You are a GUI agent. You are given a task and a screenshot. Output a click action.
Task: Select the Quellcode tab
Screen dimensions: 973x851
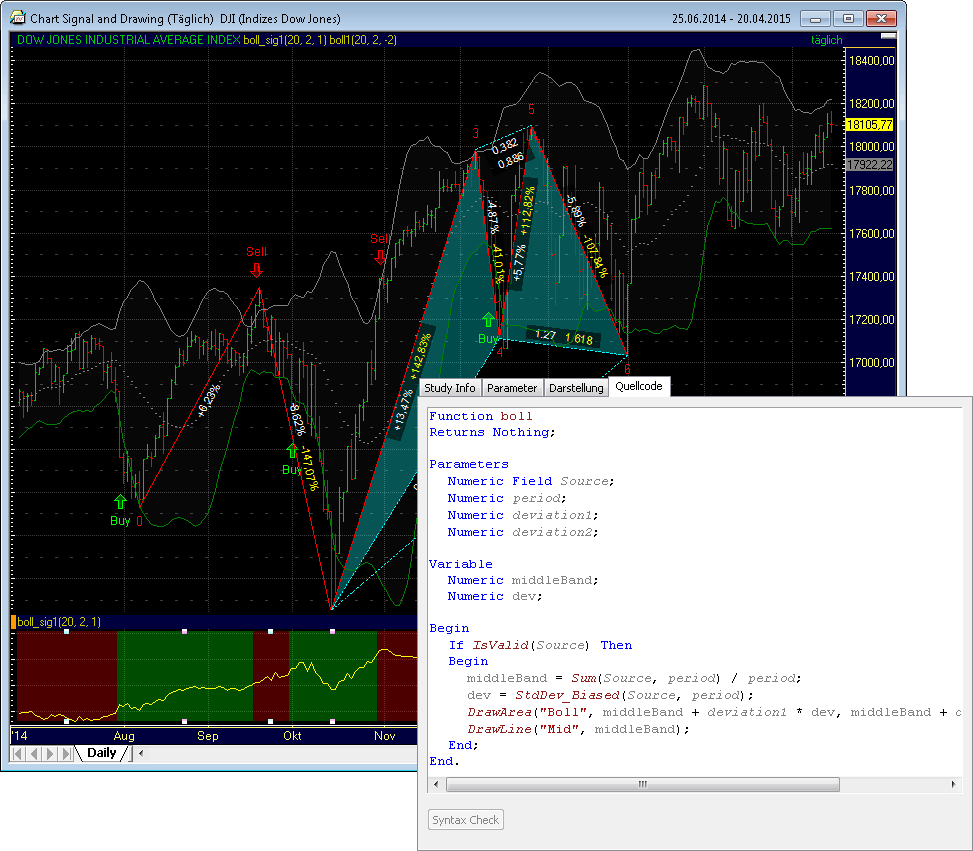pos(638,386)
